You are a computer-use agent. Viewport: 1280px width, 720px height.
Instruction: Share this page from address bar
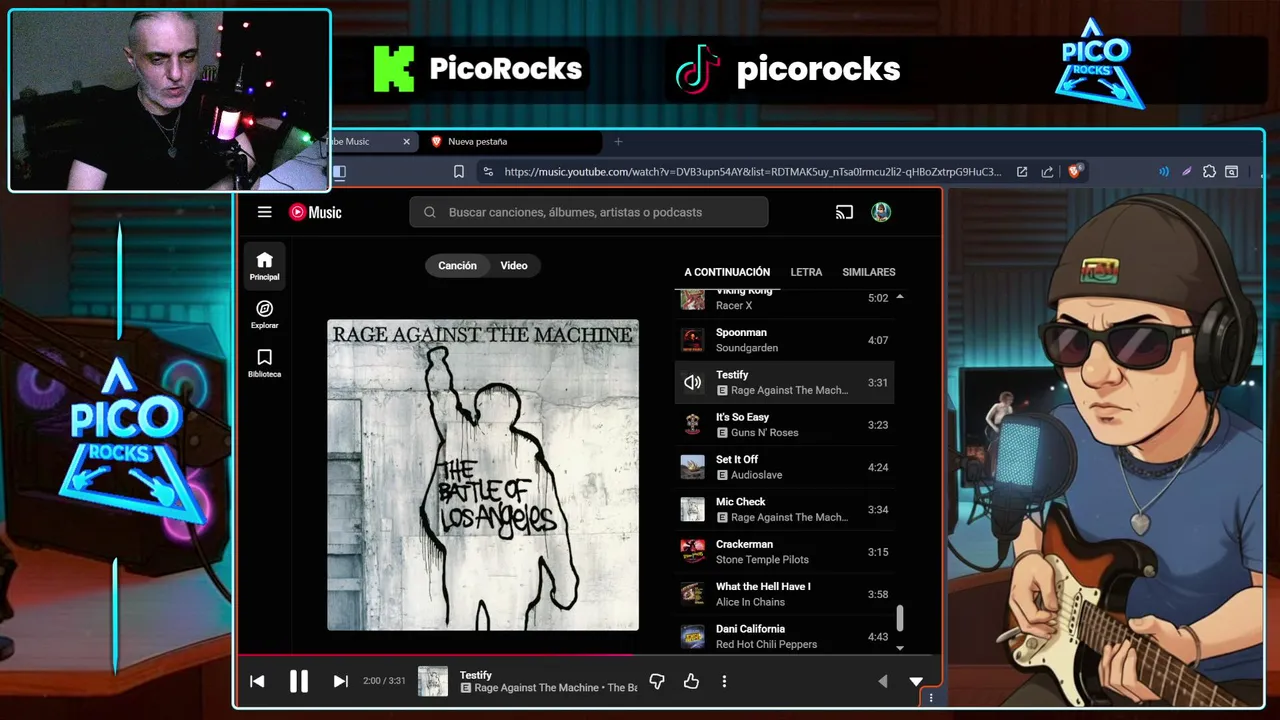point(1047,171)
